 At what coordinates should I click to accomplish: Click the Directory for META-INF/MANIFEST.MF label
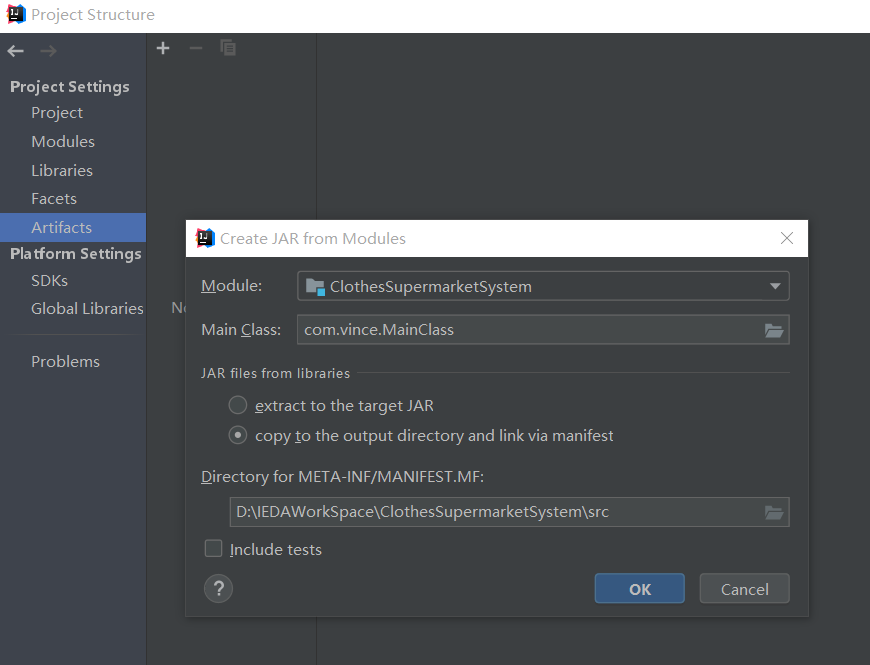click(342, 477)
